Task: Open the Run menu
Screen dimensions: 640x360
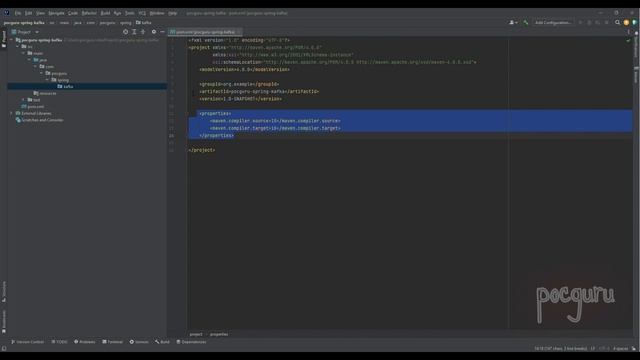Action: 118,13
